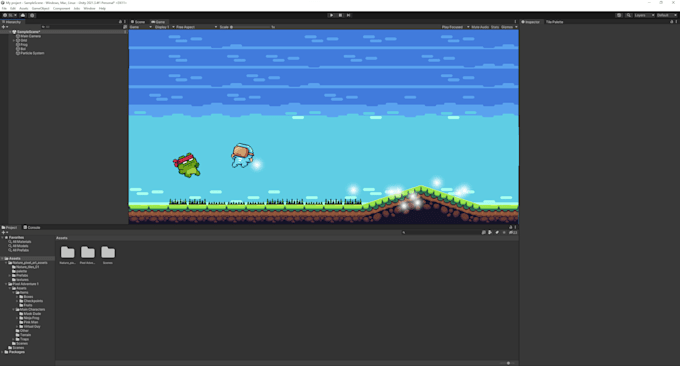
Task: Switch to the Hierarchy tab
Action: pos(12,22)
